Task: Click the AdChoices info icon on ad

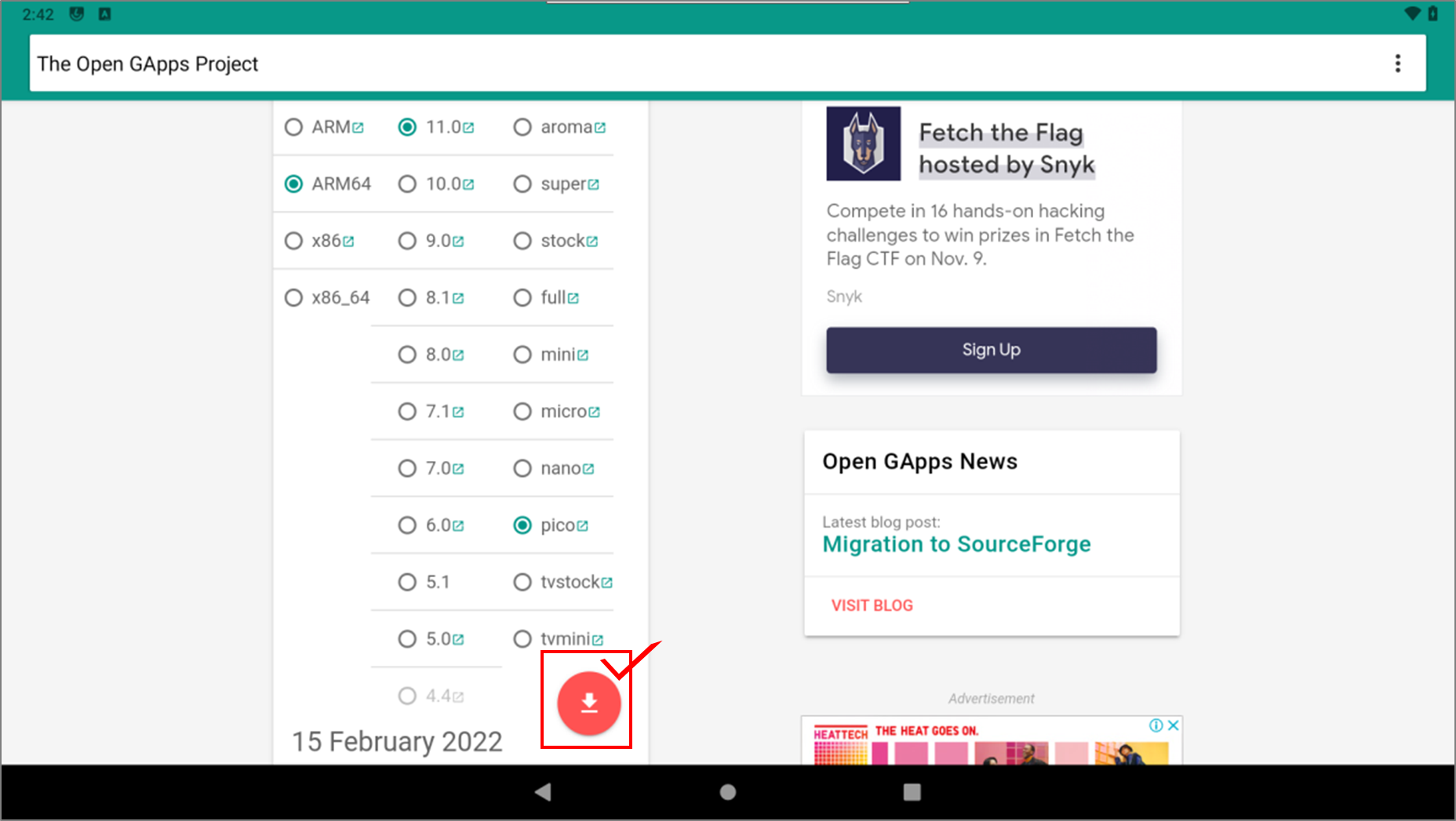Action: click(1156, 725)
